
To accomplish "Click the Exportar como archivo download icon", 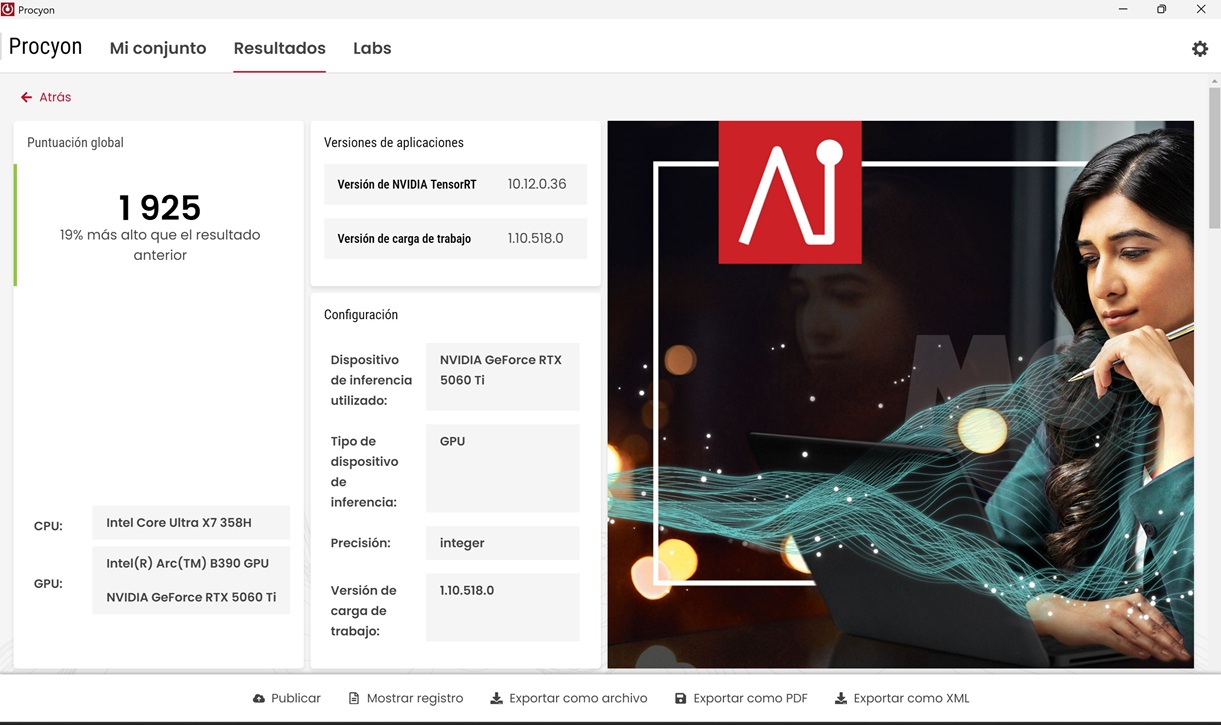I will coord(496,699).
